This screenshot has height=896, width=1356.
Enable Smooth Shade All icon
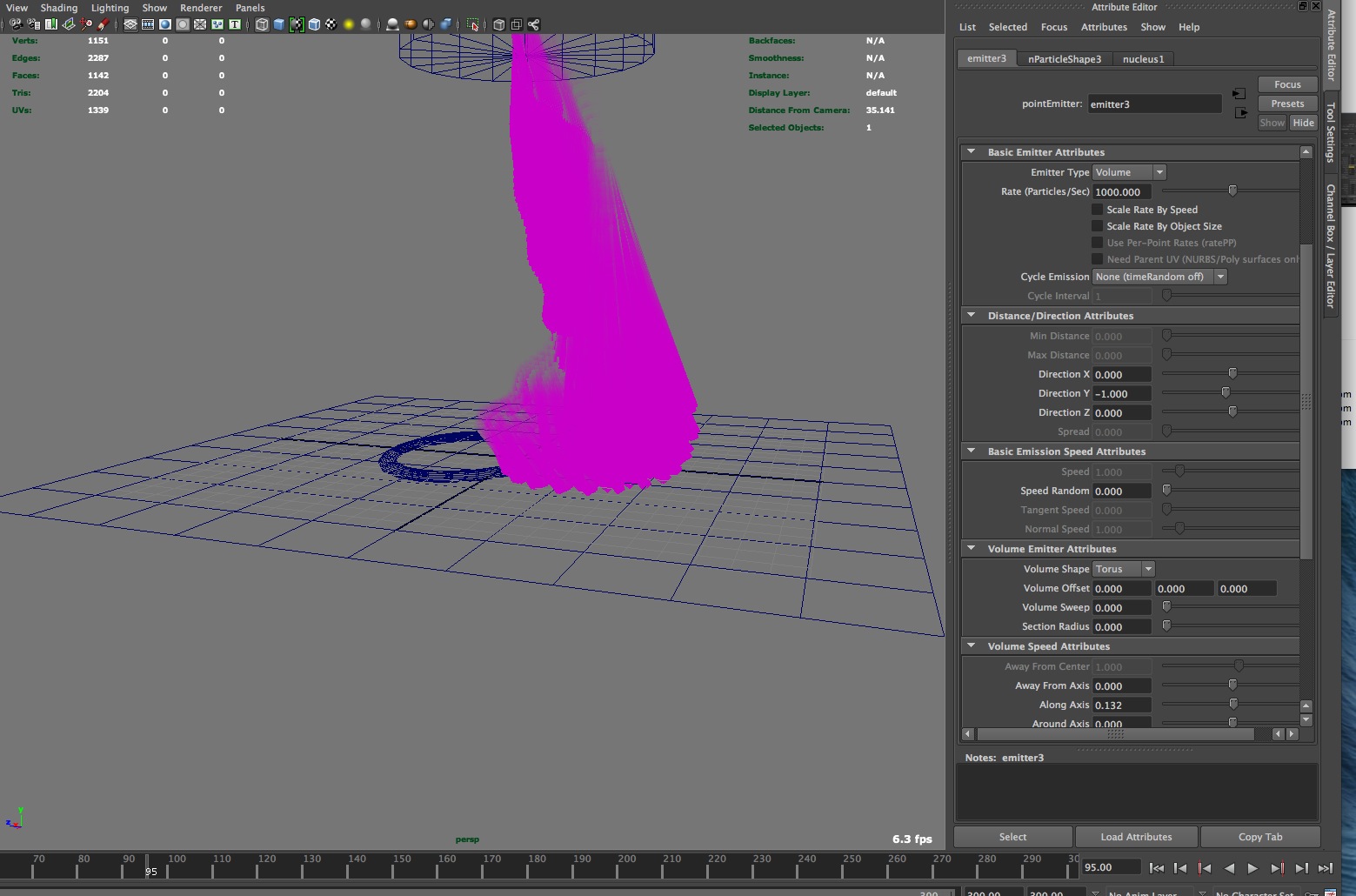pos(279,24)
